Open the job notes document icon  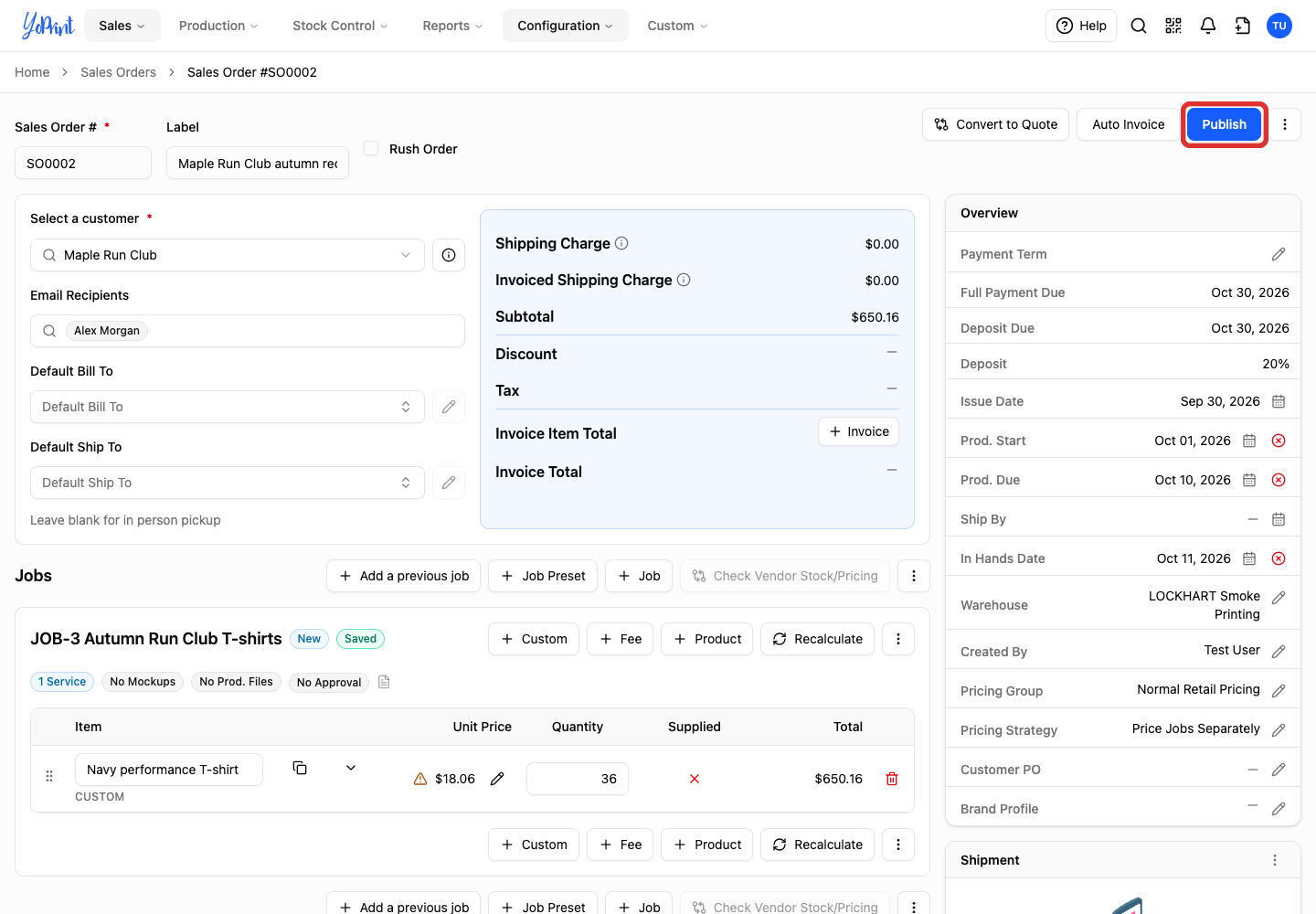click(x=384, y=682)
